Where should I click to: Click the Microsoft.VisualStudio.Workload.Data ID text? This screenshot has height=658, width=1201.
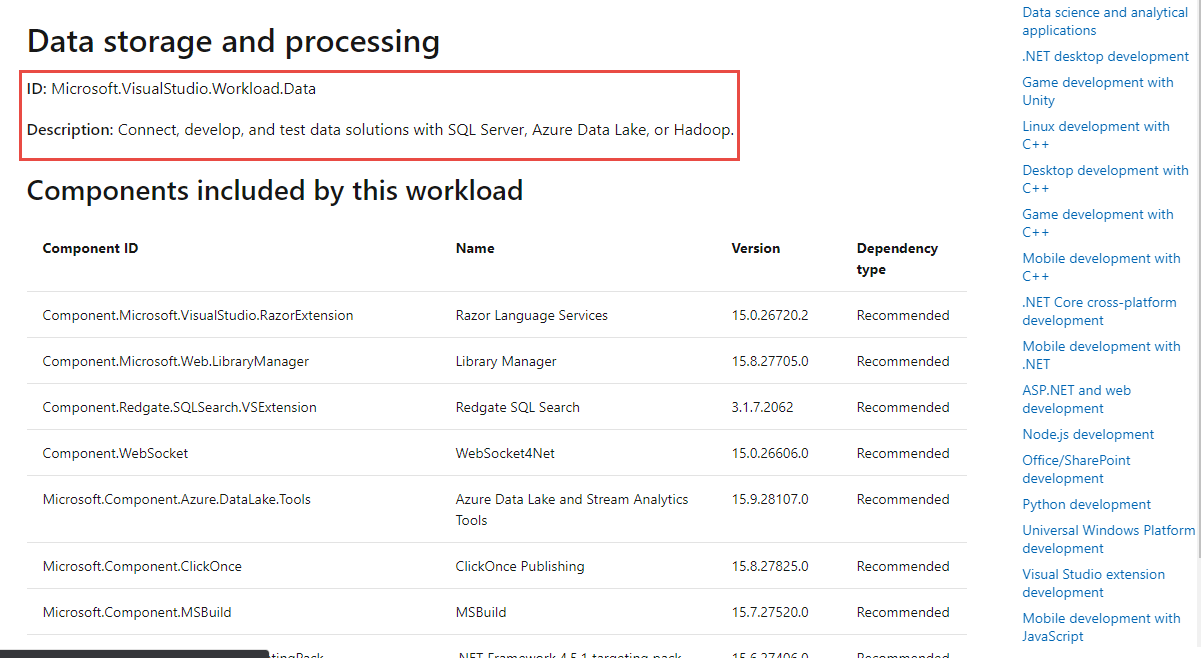tap(183, 89)
